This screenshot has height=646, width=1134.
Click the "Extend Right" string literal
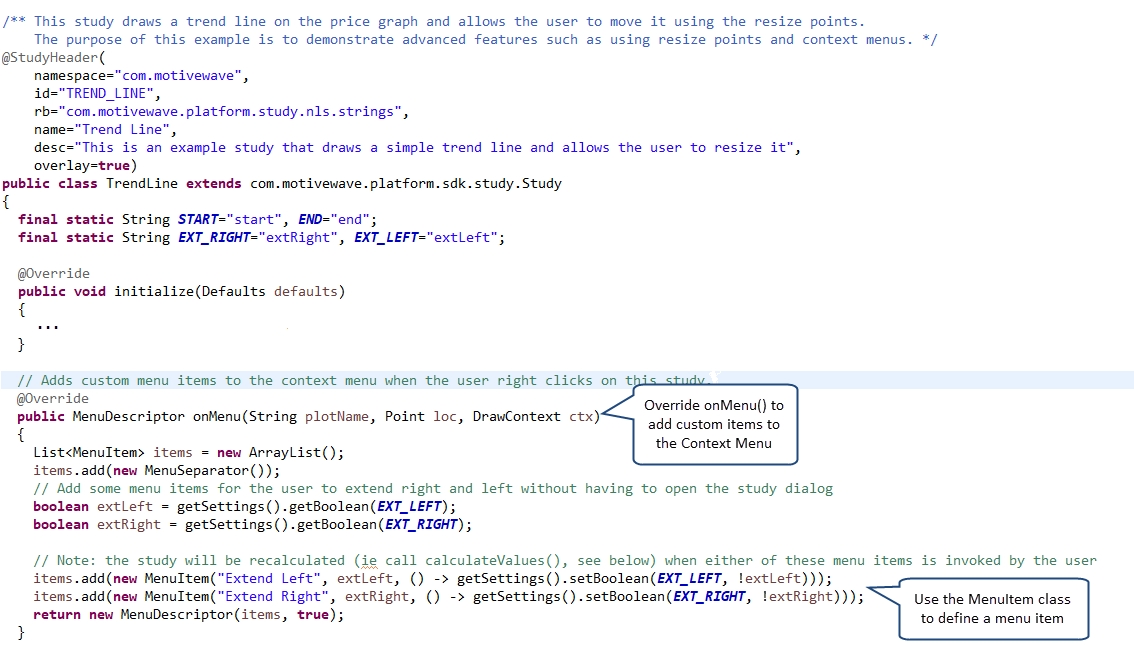273,597
